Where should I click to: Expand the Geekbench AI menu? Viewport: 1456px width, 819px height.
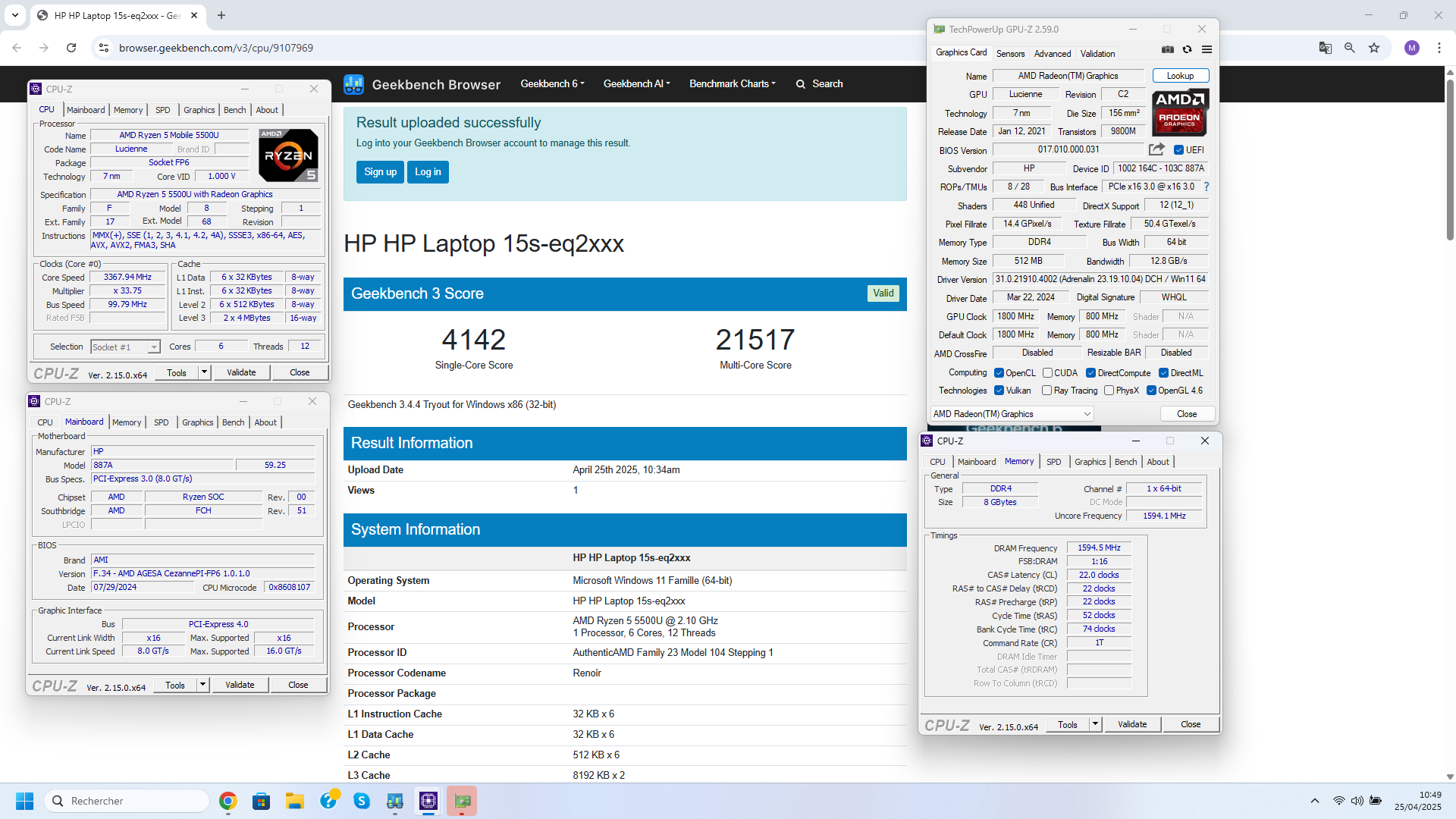(x=636, y=84)
